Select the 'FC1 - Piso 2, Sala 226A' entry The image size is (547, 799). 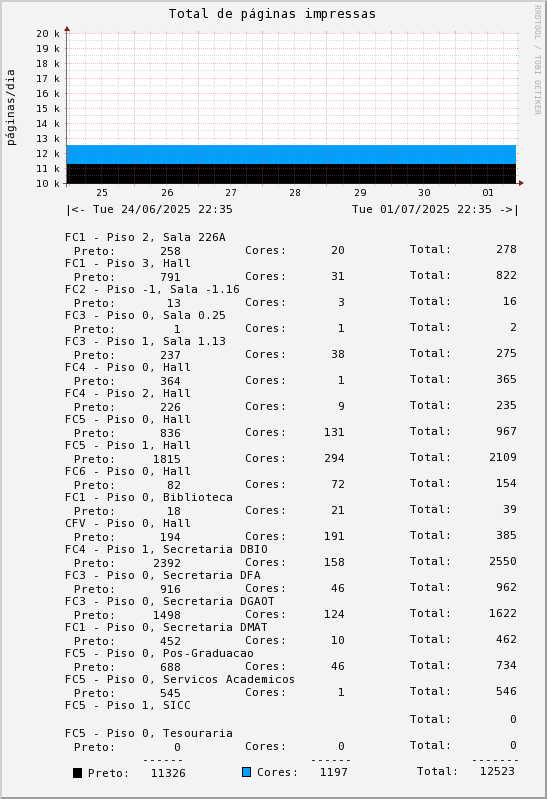click(145, 237)
